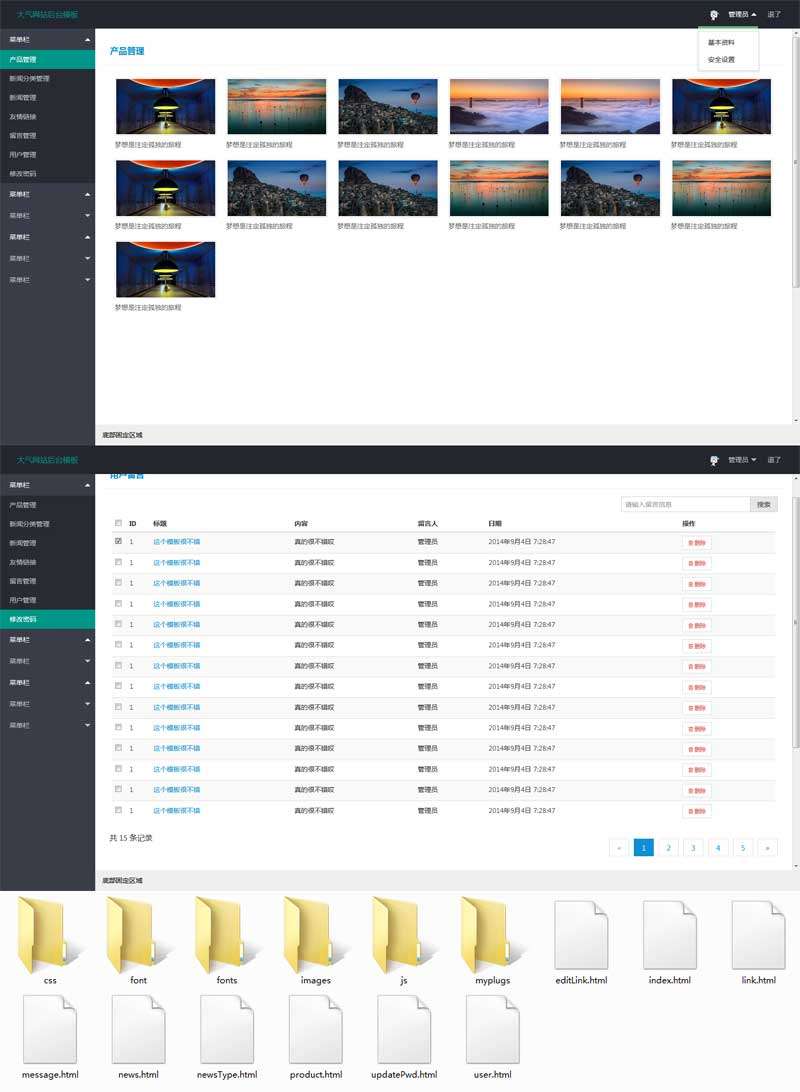This screenshot has height=1092, width=800.
Task: Uncheck the checked checkbox in first table row
Action: click(x=118, y=541)
